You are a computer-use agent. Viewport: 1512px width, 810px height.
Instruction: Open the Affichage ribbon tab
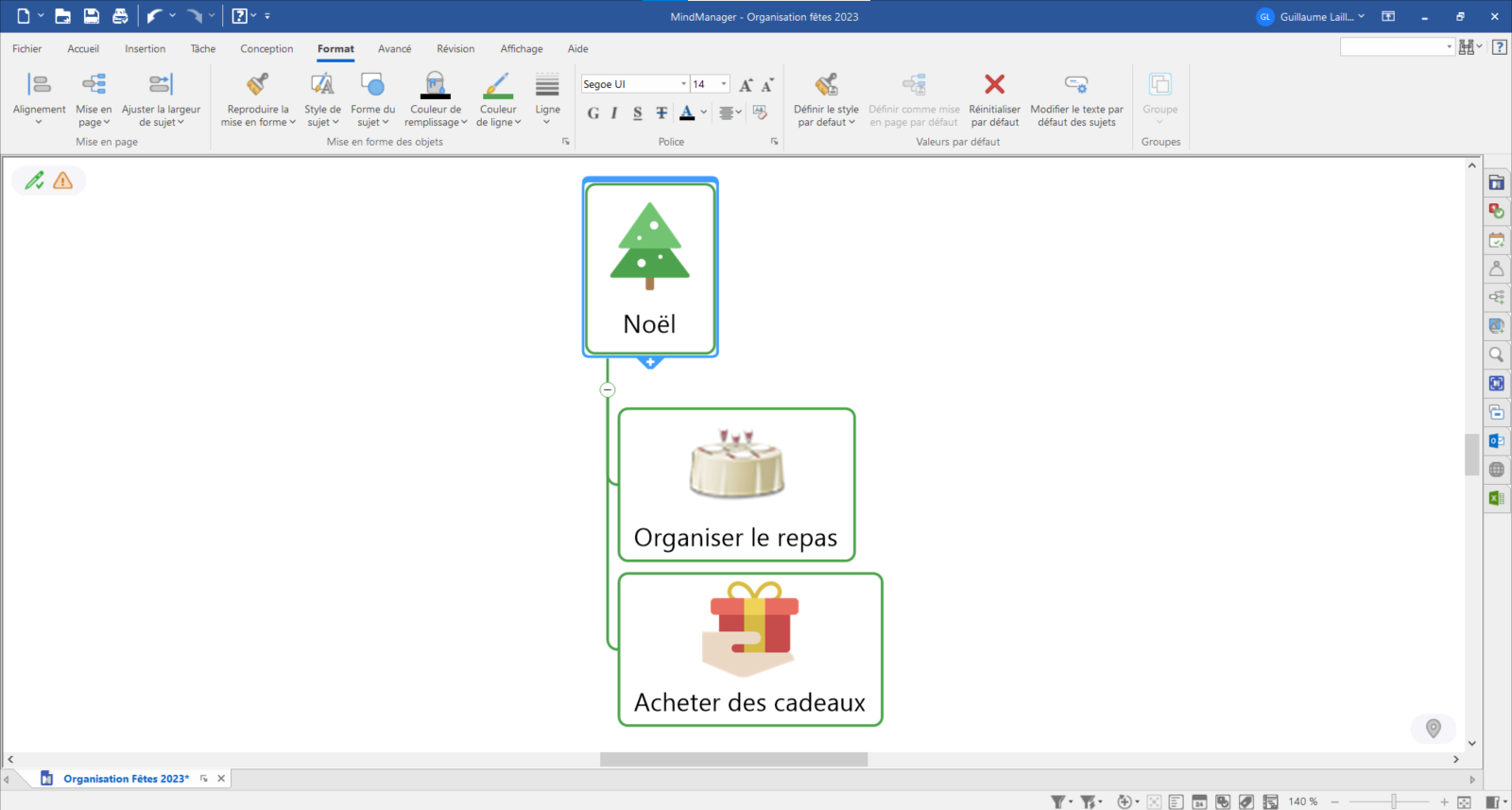pyautogui.click(x=521, y=49)
